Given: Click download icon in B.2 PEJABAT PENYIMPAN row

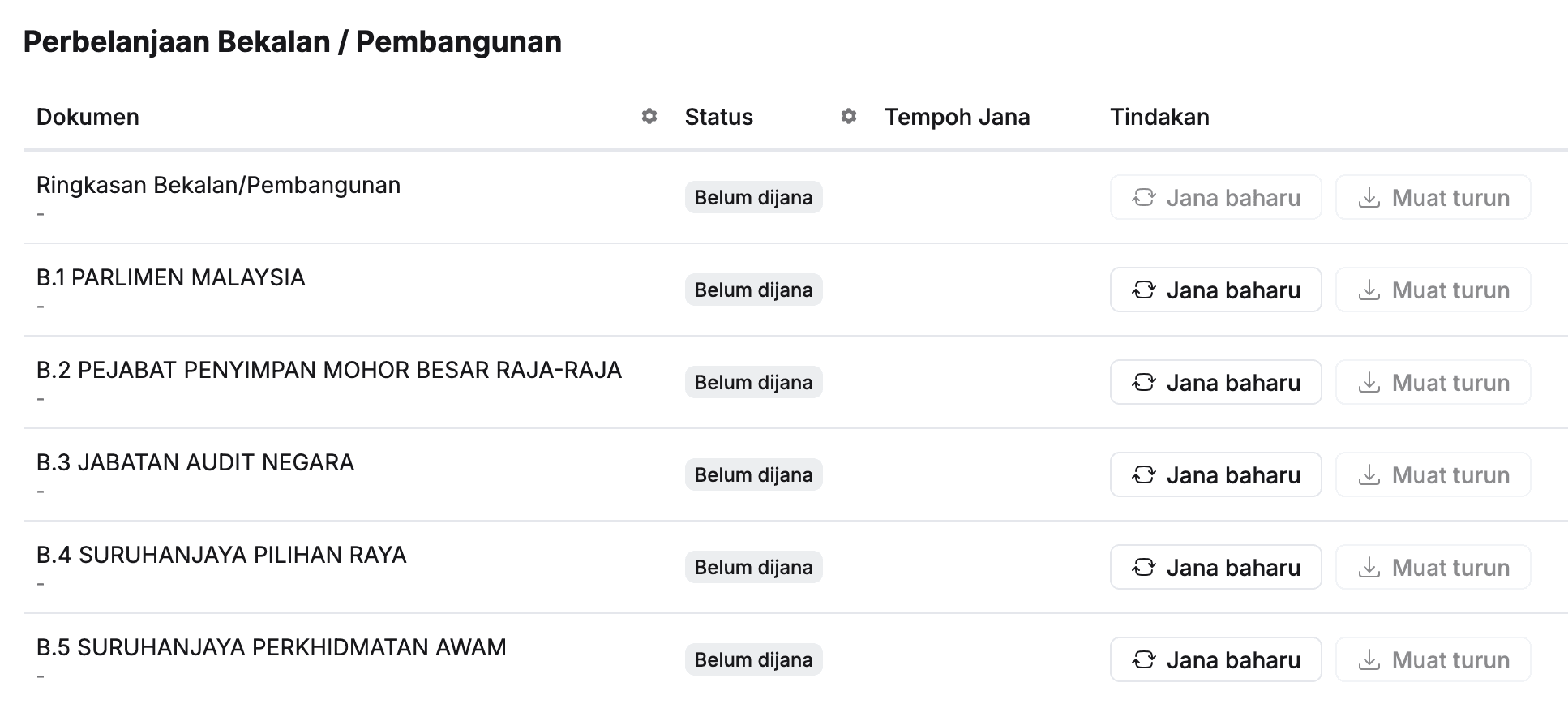Looking at the screenshot, I should pyautogui.click(x=1369, y=383).
